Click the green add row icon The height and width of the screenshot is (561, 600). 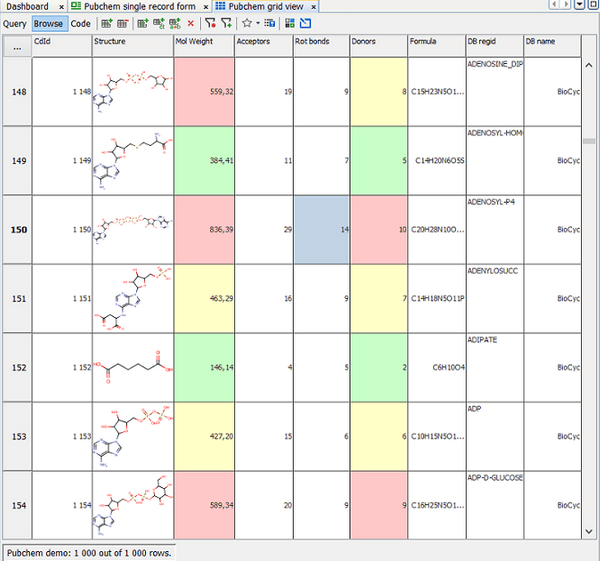pos(106,23)
